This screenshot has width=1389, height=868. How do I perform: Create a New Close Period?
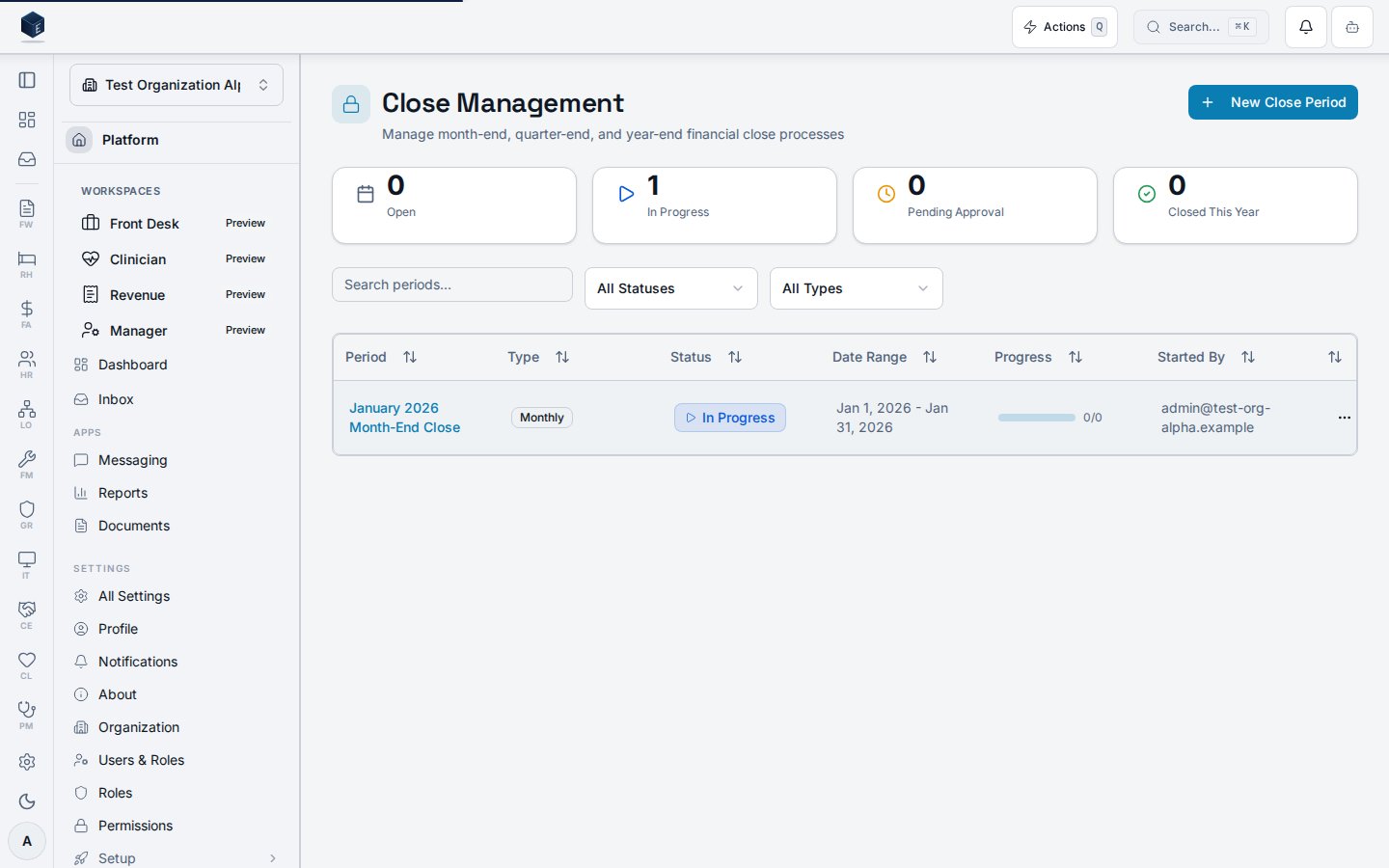(1273, 102)
